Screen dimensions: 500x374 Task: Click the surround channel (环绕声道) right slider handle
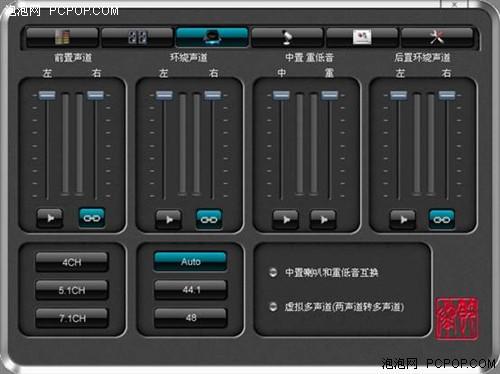[213, 95]
